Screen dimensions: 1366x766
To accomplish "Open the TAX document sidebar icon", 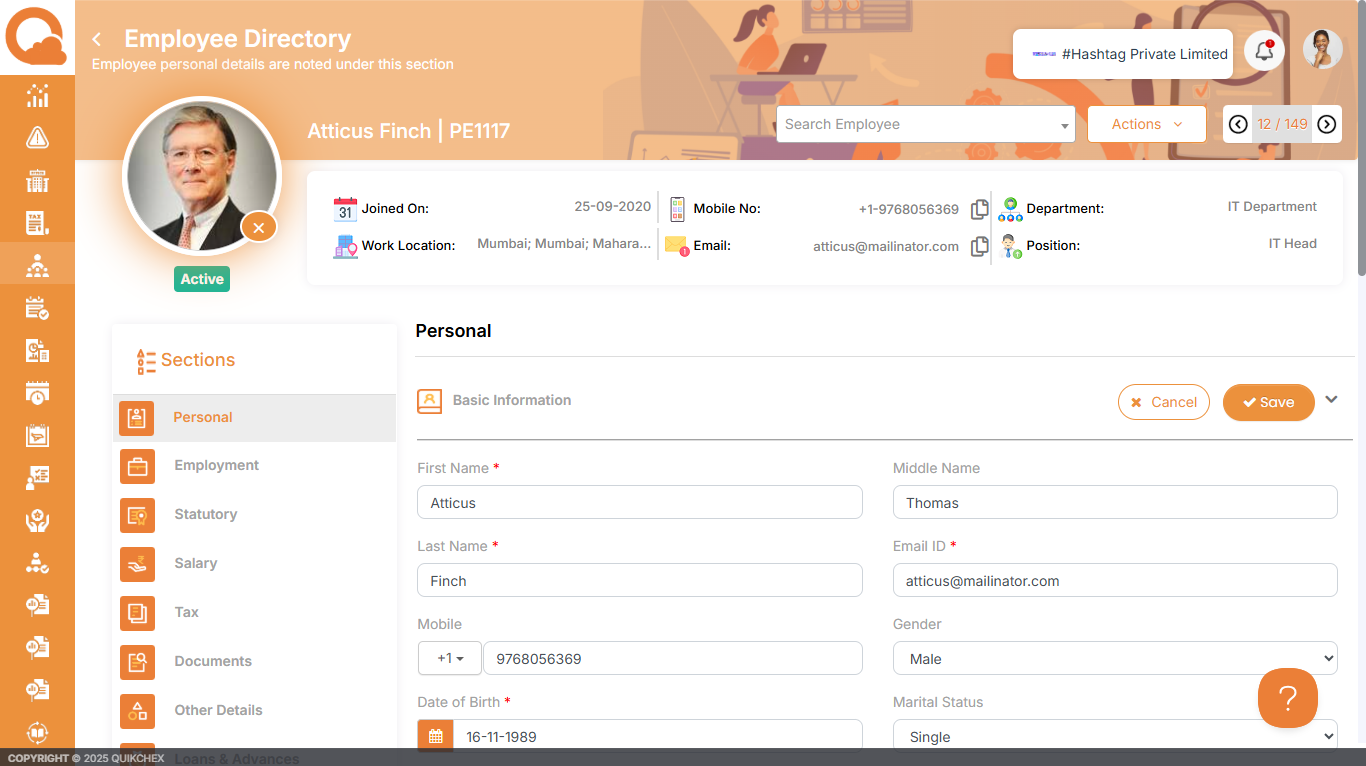I will (37, 223).
